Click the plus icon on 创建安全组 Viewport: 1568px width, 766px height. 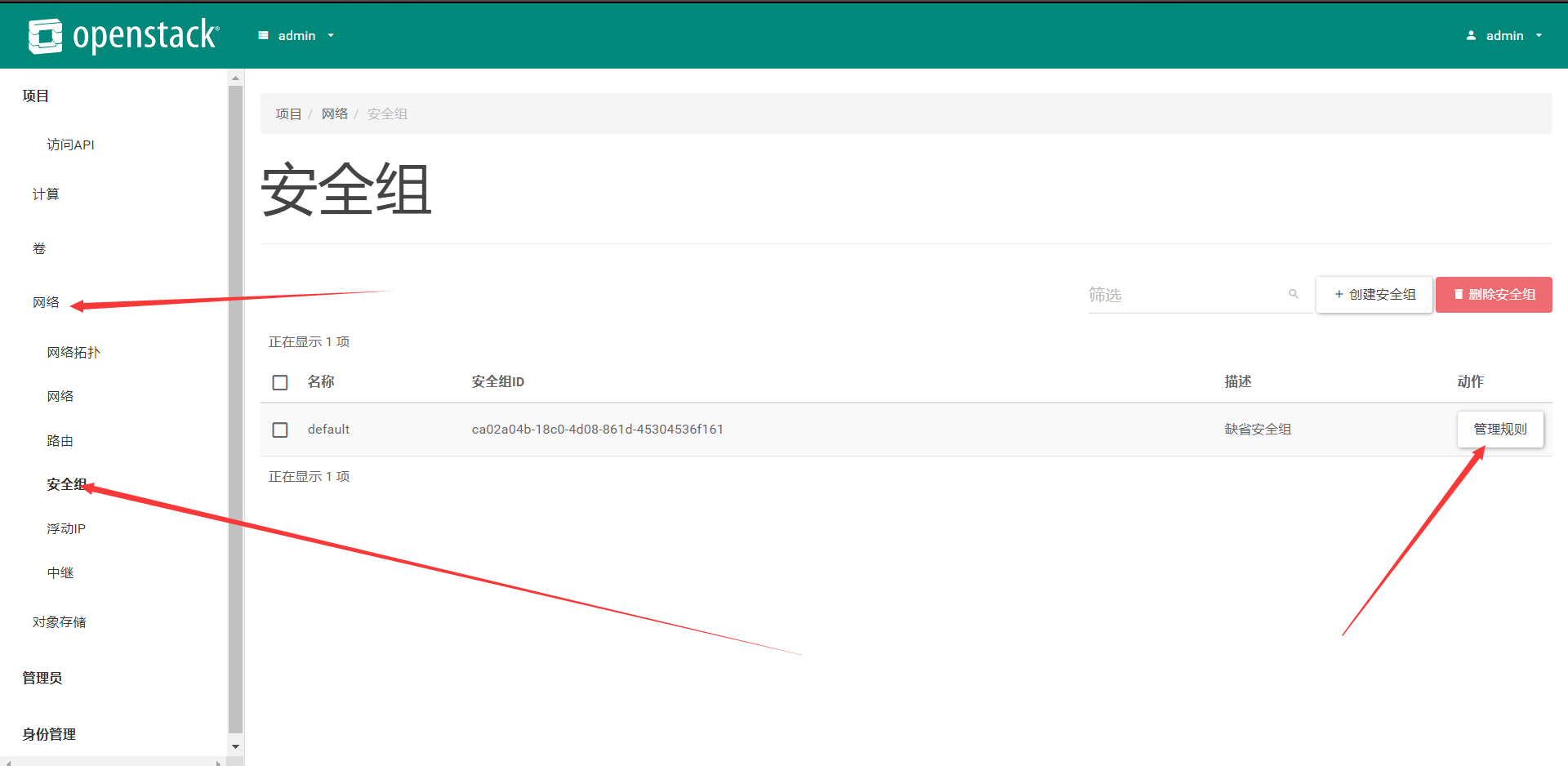pyautogui.click(x=1339, y=294)
